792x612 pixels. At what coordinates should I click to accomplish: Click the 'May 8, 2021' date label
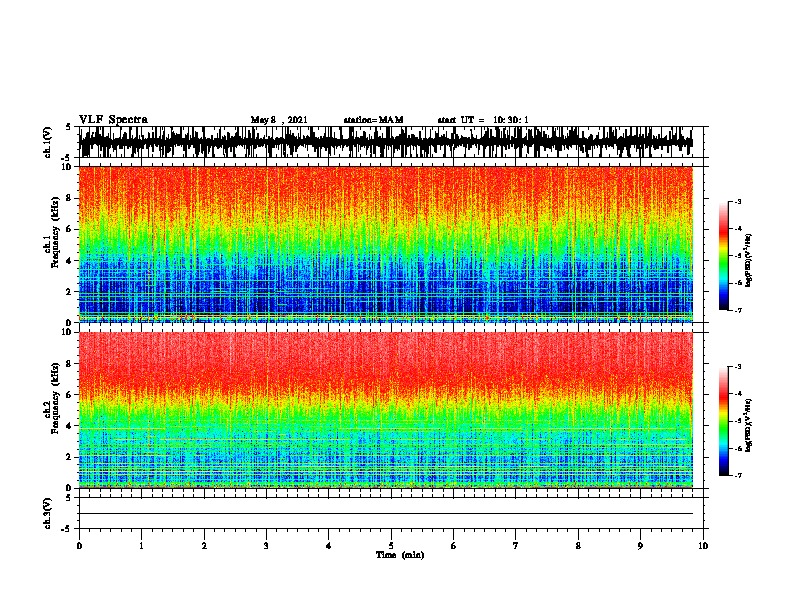(279, 120)
